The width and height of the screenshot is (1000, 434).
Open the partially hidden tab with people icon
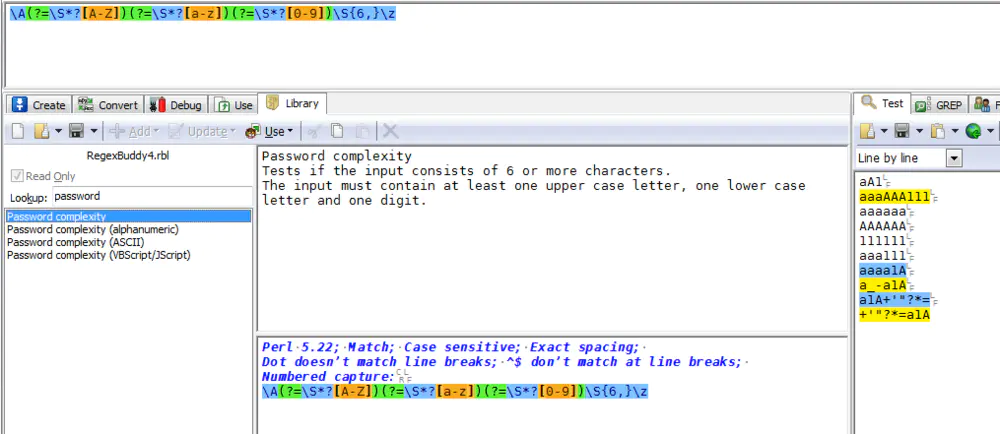(x=985, y=105)
